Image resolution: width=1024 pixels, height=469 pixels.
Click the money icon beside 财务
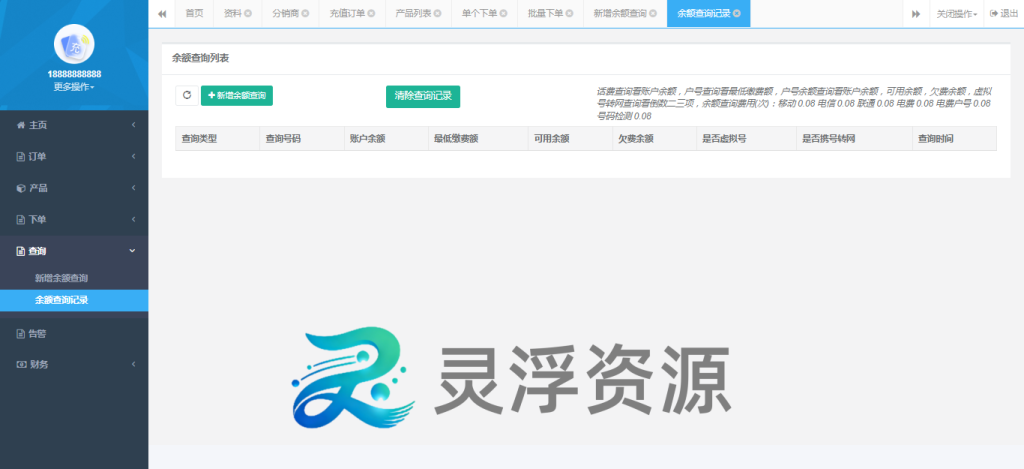[x=20, y=365]
